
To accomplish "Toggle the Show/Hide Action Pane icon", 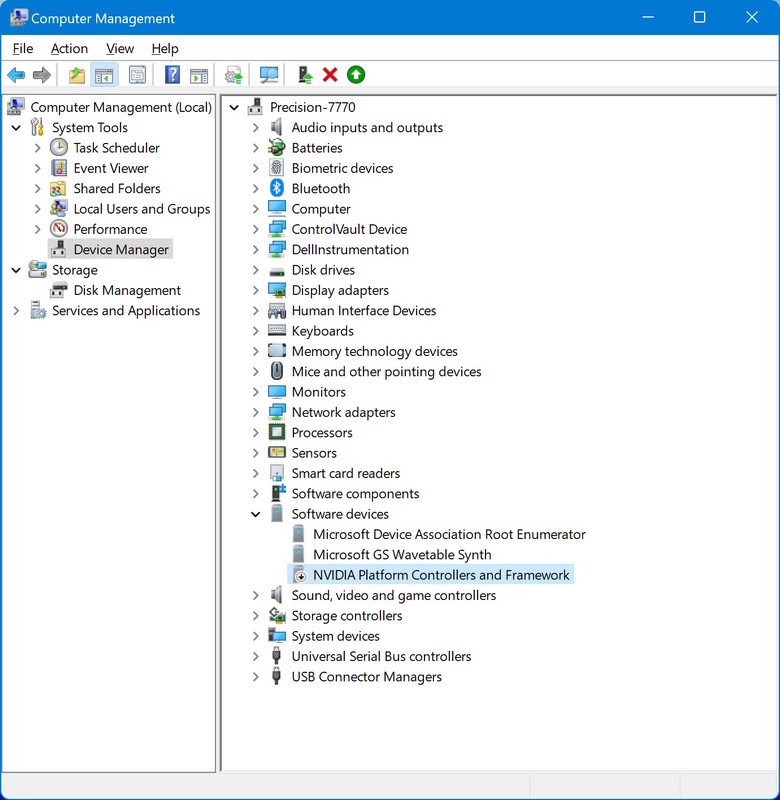I will click(199, 75).
